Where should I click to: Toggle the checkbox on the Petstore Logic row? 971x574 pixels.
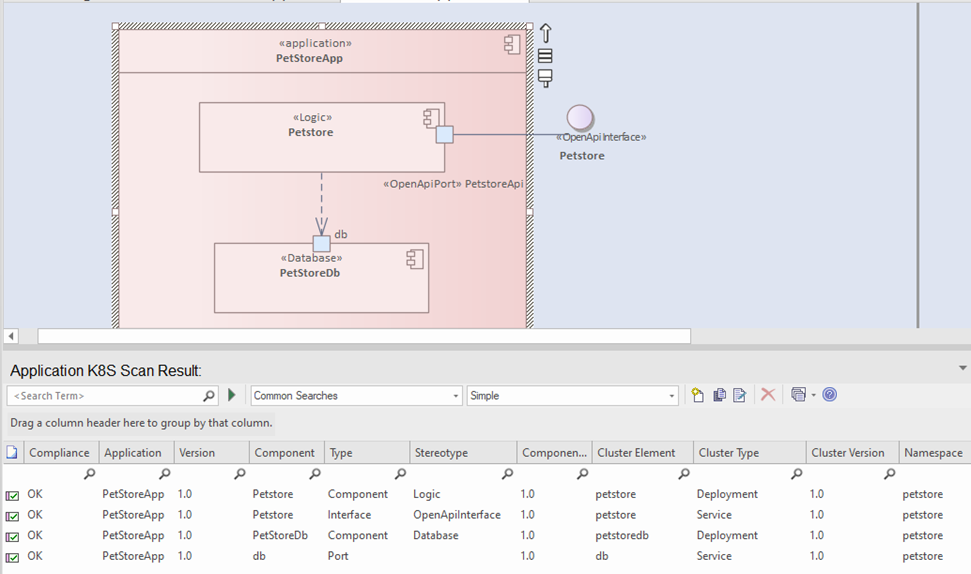12,495
